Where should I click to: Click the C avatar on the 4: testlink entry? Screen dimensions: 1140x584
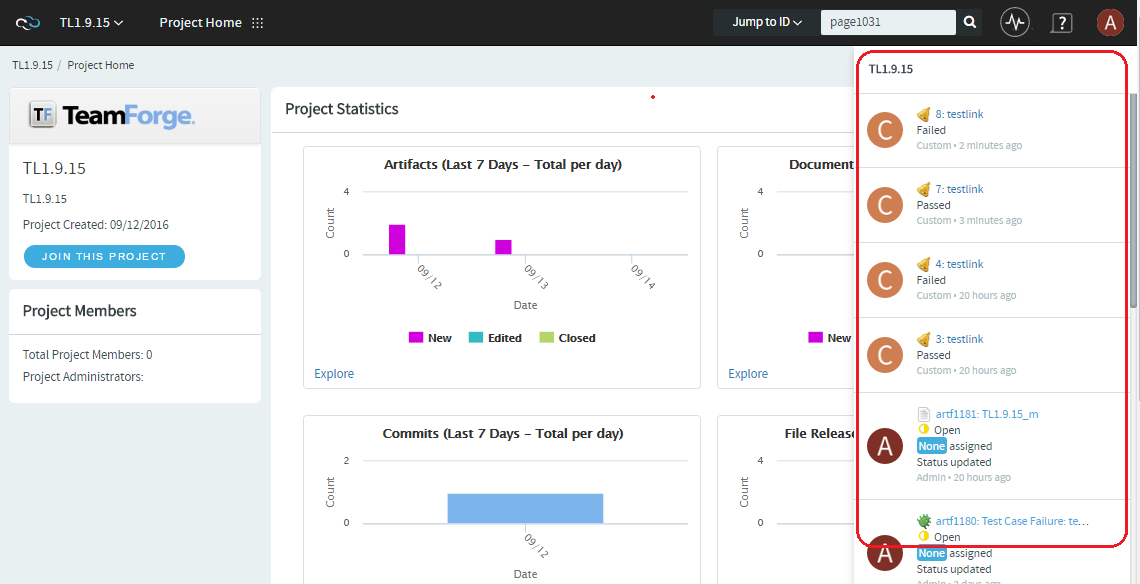point(885,280)
